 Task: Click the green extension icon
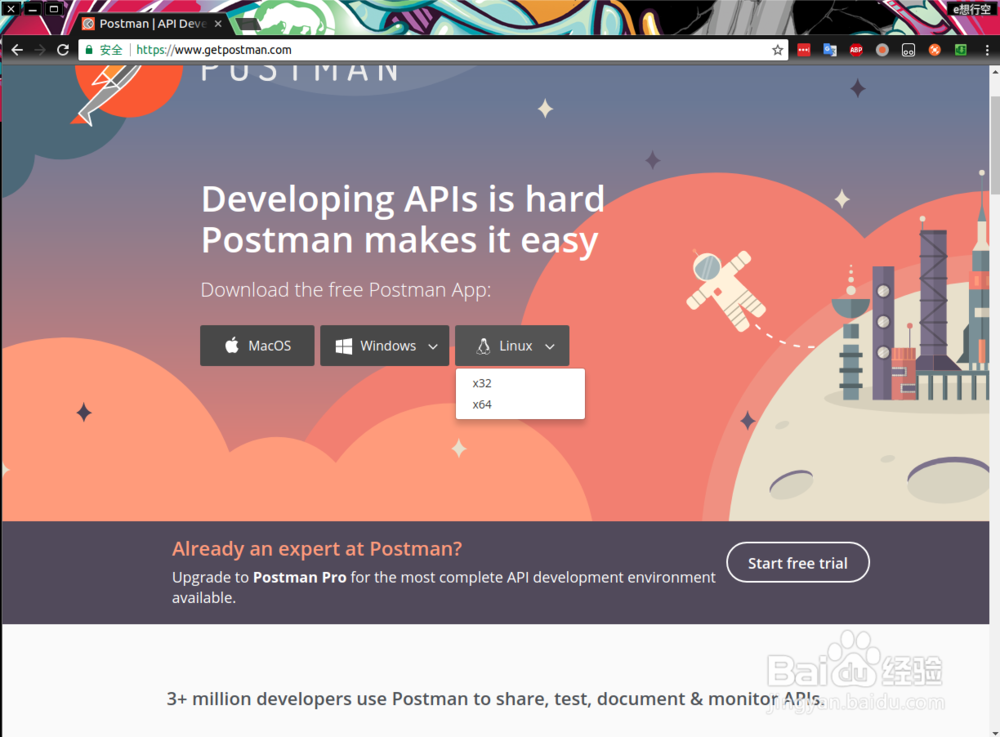[960, 50]
